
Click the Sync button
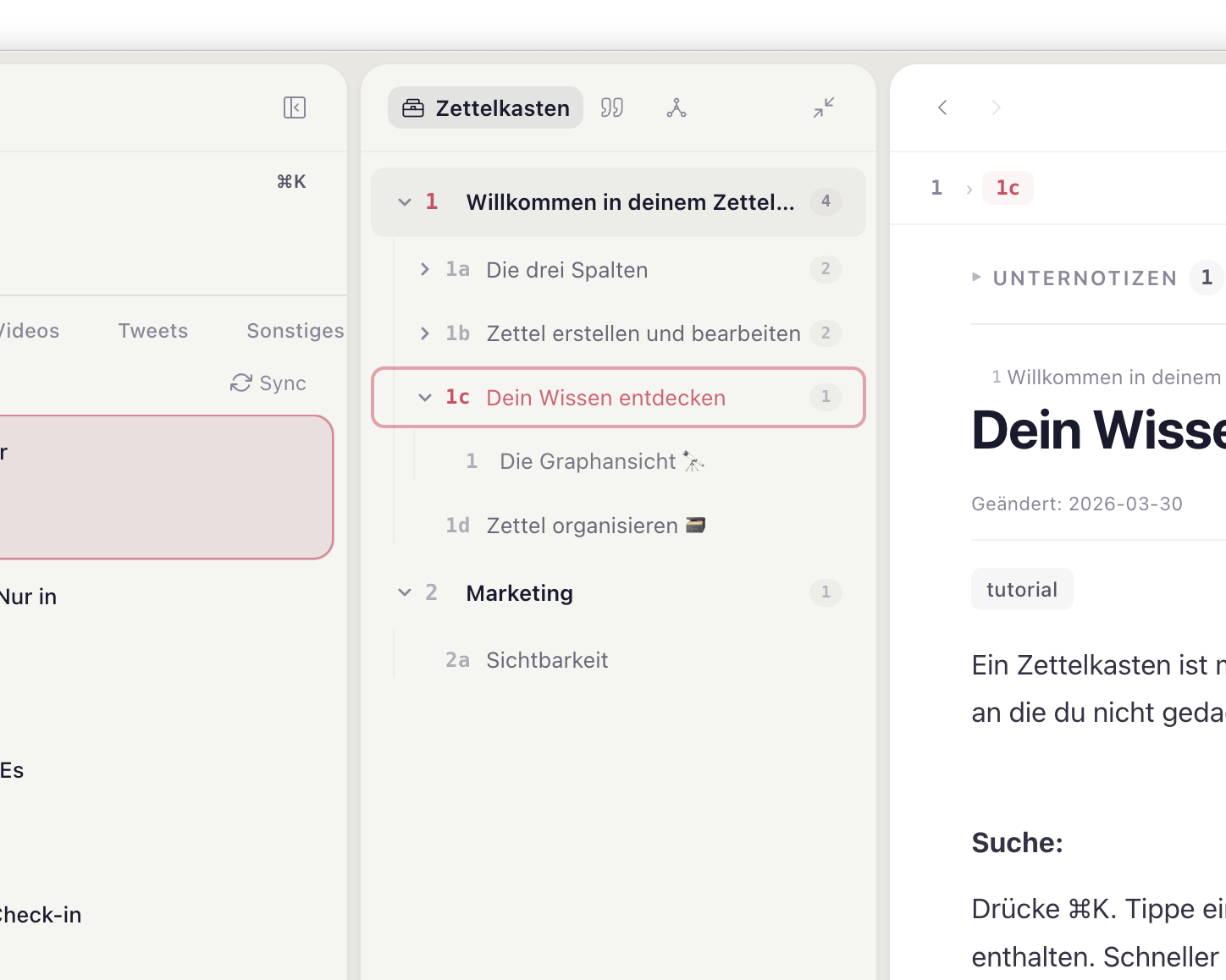(268, 383)
